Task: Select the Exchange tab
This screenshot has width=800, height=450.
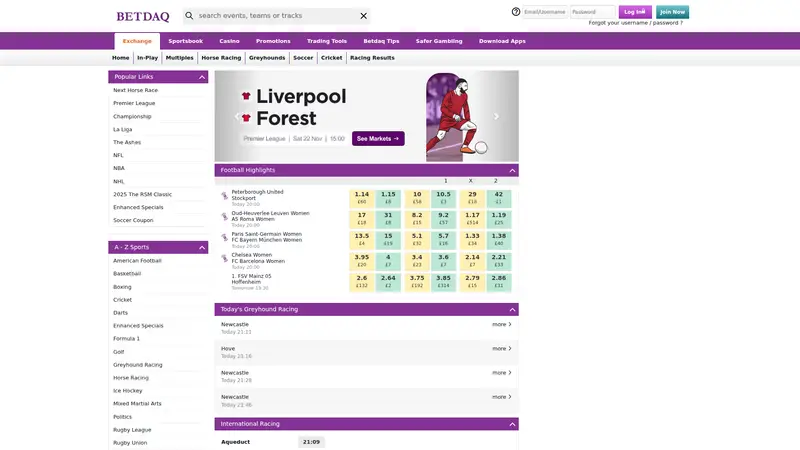Action: click(x=137, y=41)
